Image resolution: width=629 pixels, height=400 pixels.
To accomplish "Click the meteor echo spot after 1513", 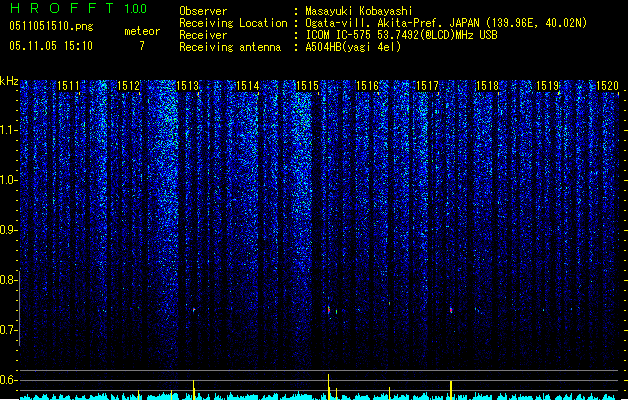I will click(194, 310).
